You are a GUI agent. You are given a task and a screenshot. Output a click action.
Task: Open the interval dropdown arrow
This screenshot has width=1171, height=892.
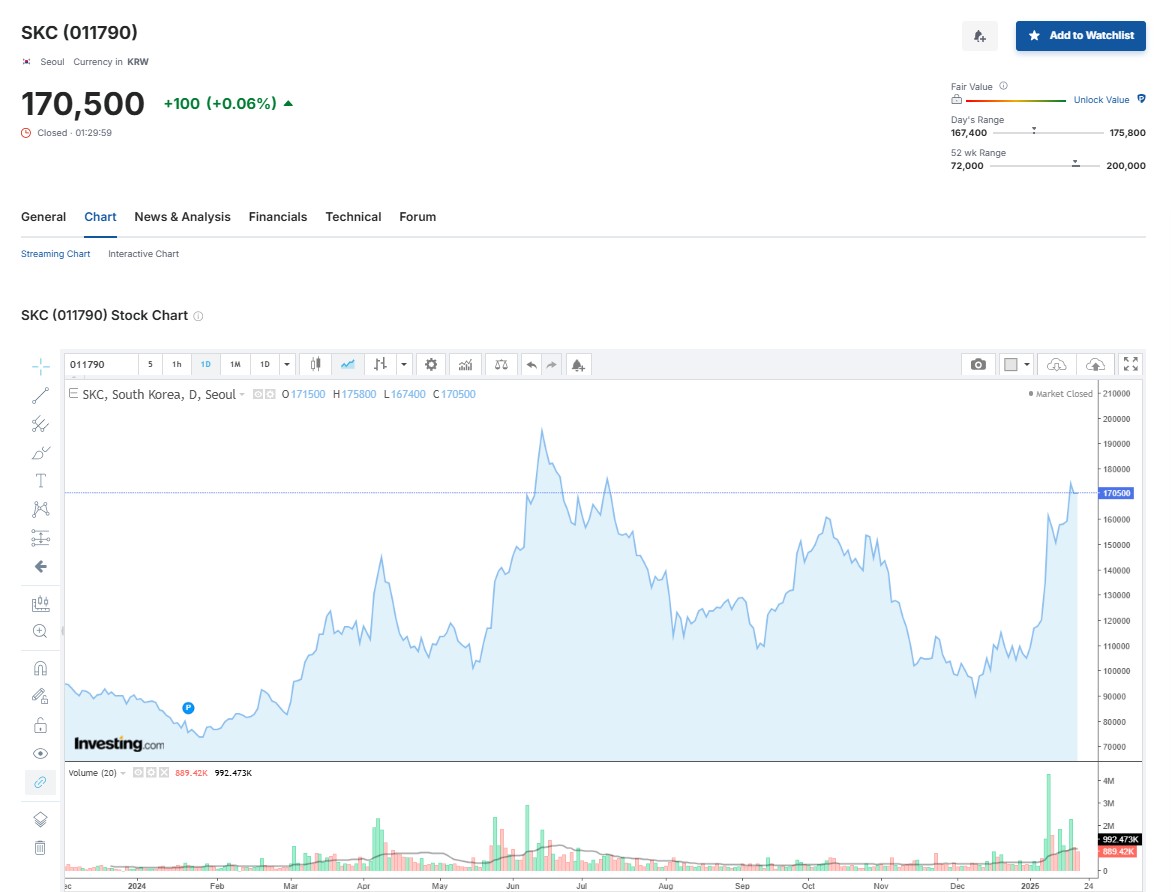(x=287, y=365)
